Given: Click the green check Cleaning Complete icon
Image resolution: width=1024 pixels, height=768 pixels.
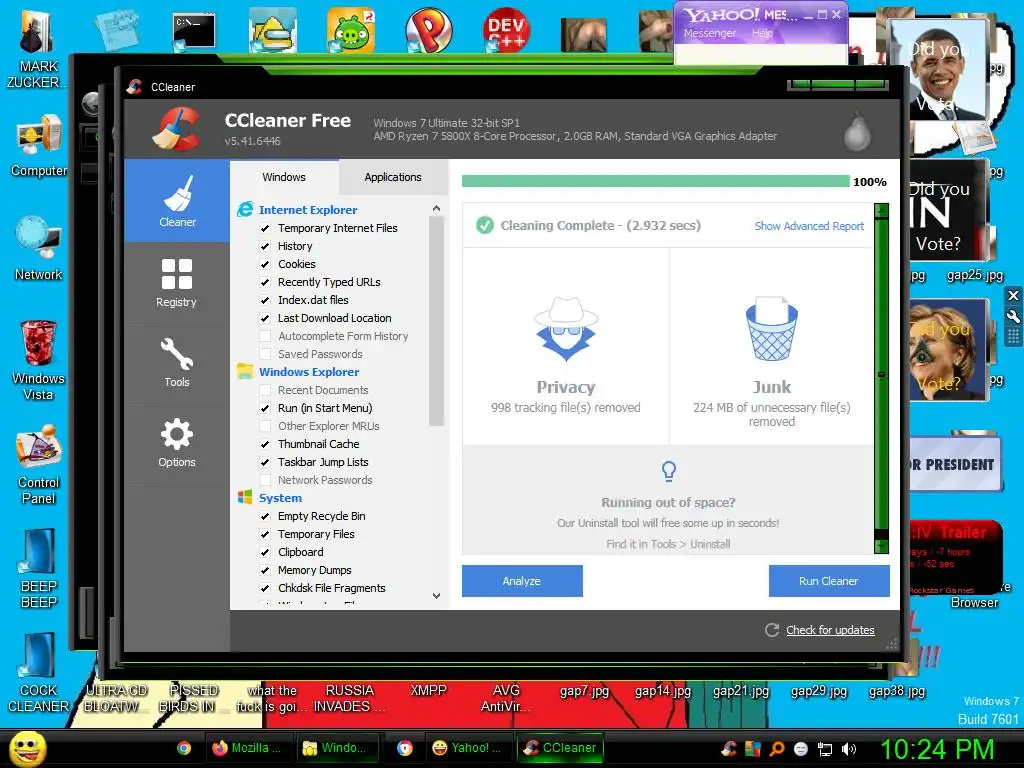Looking at the screenshot, I should point(485,225).
